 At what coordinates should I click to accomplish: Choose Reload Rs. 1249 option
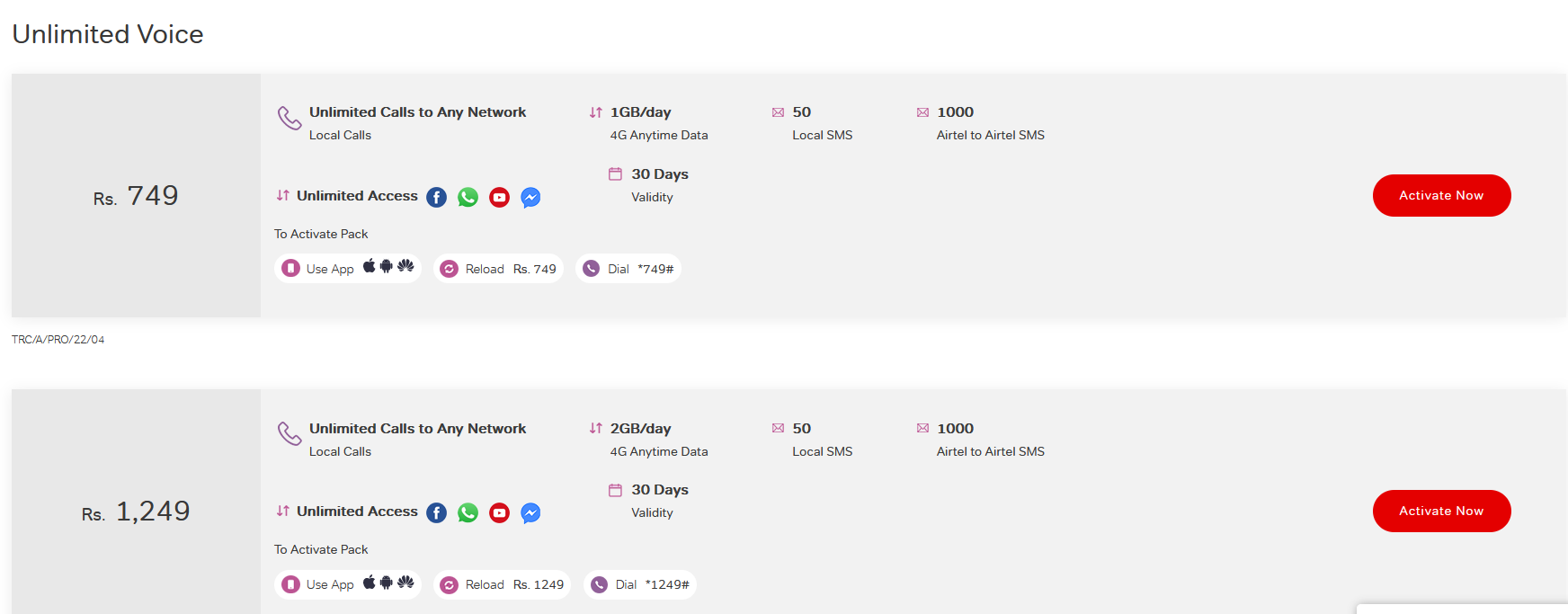[503, 584]
